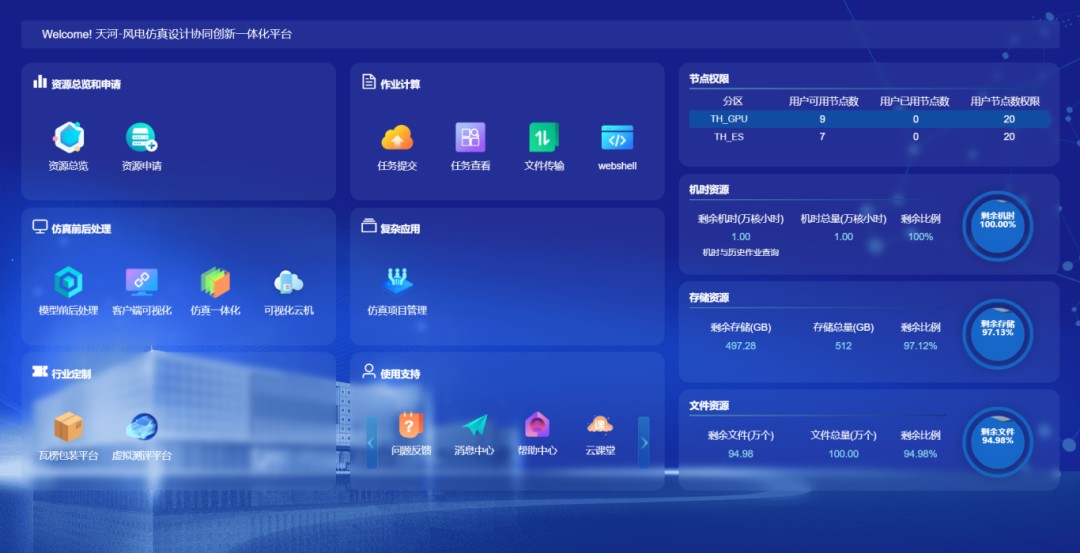1080x553 pixels.
Task: Click the 机时与历史作业查询 link
Action: 740,252
